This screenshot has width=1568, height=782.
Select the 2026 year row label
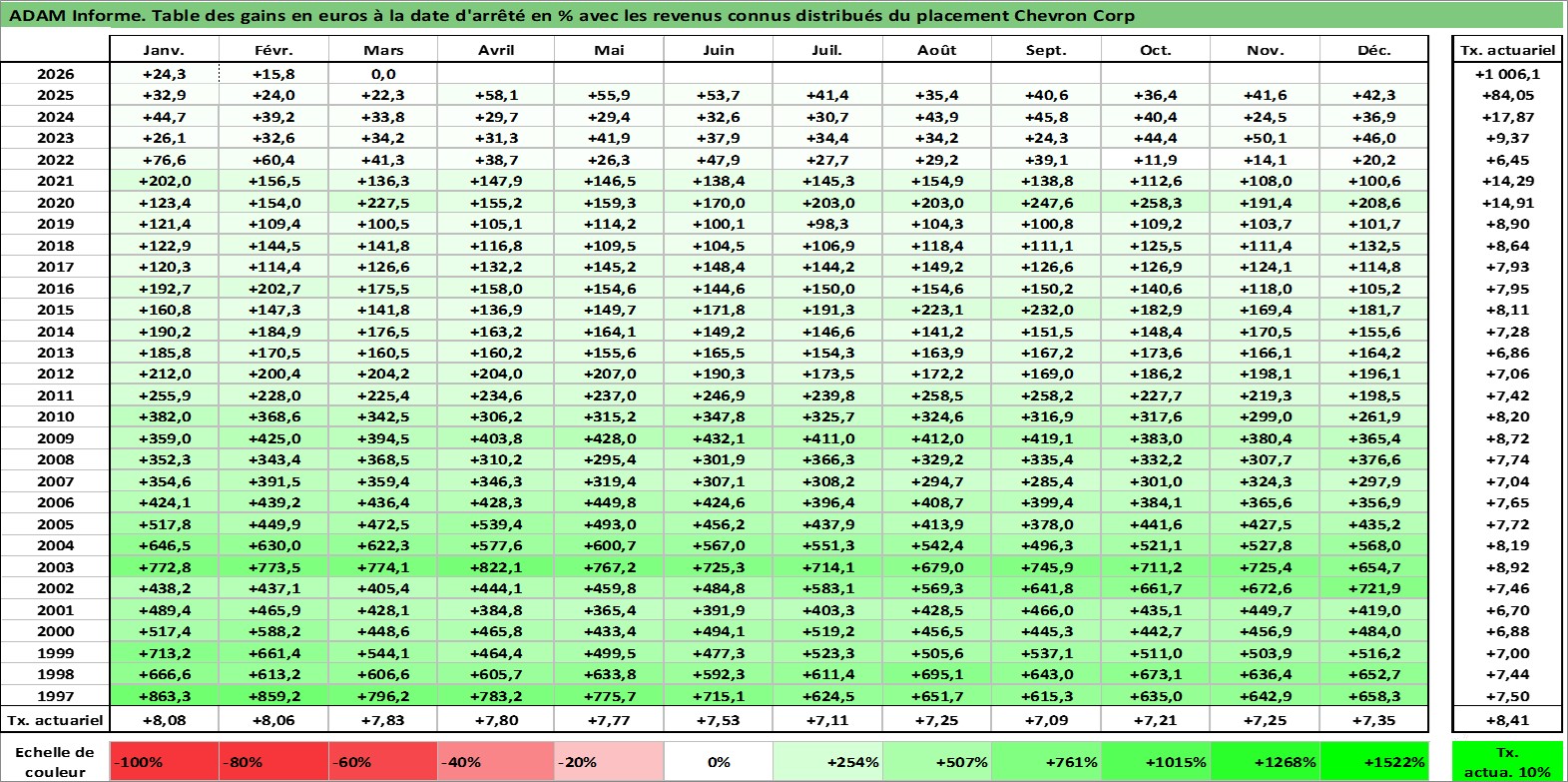pos(55,74)
